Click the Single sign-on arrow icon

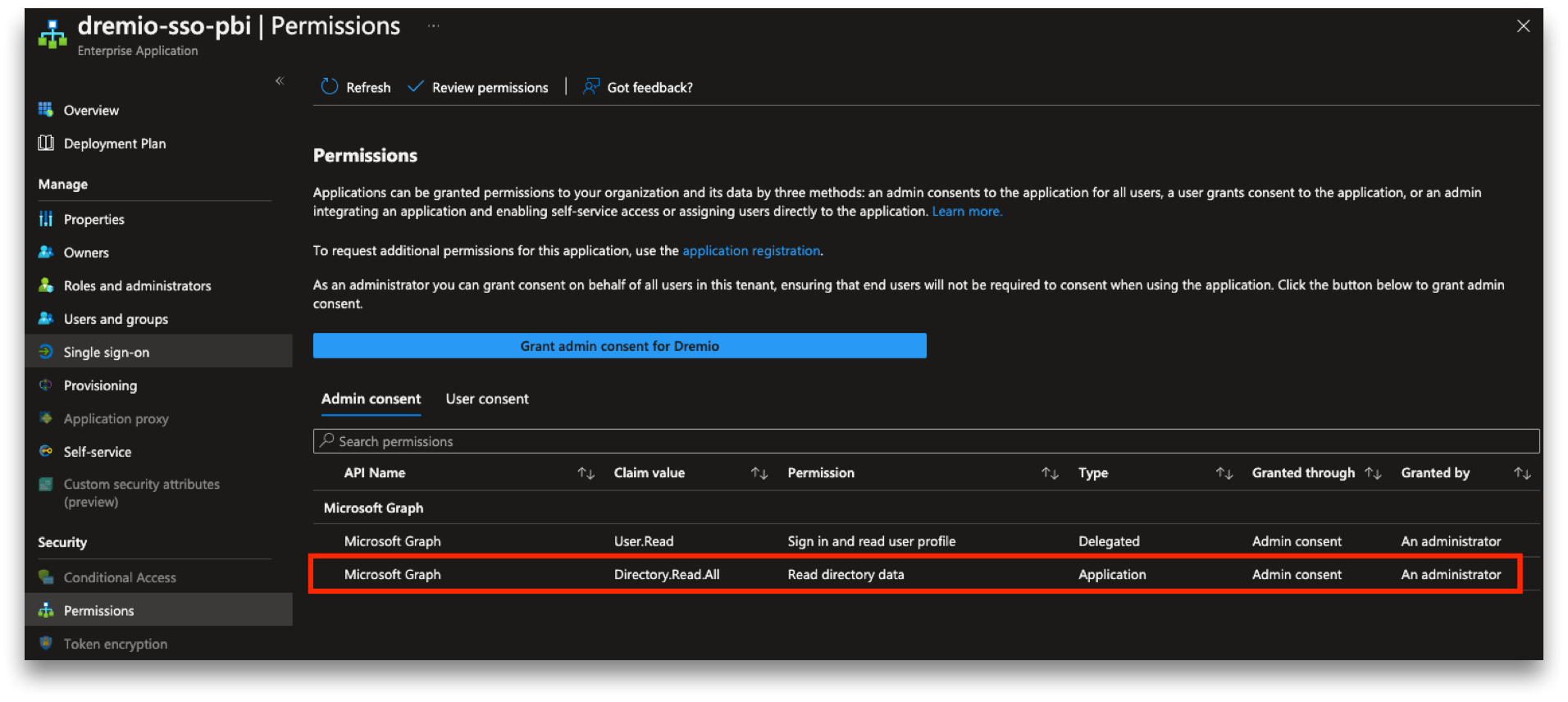point(46,352)
